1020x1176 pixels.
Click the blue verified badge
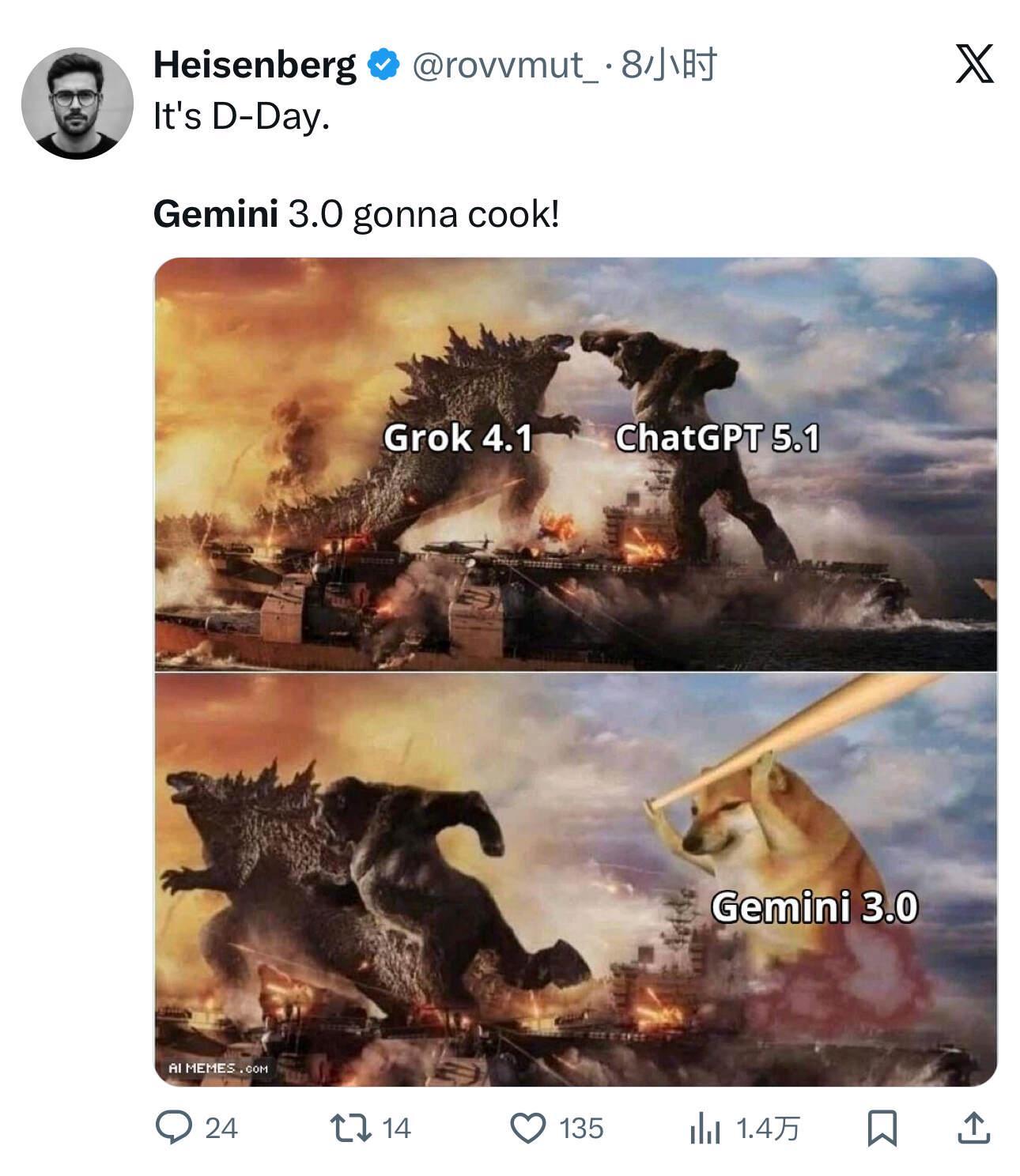click(383, 65)
